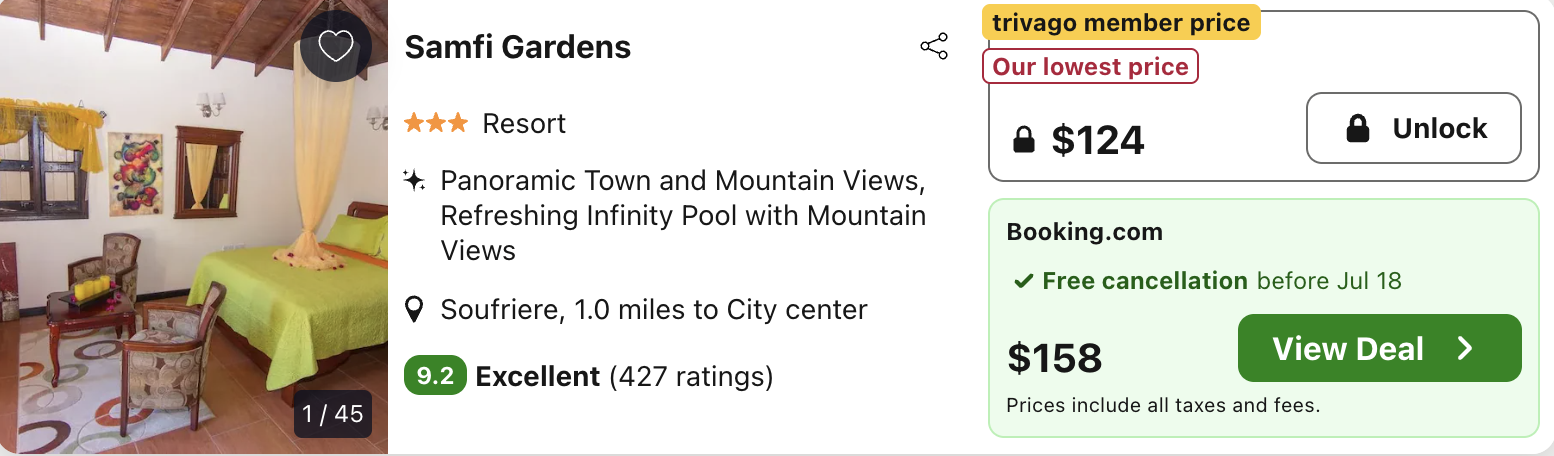Open the 427 ratings reviews
The image size is (1554, 456).
[691, 377]
